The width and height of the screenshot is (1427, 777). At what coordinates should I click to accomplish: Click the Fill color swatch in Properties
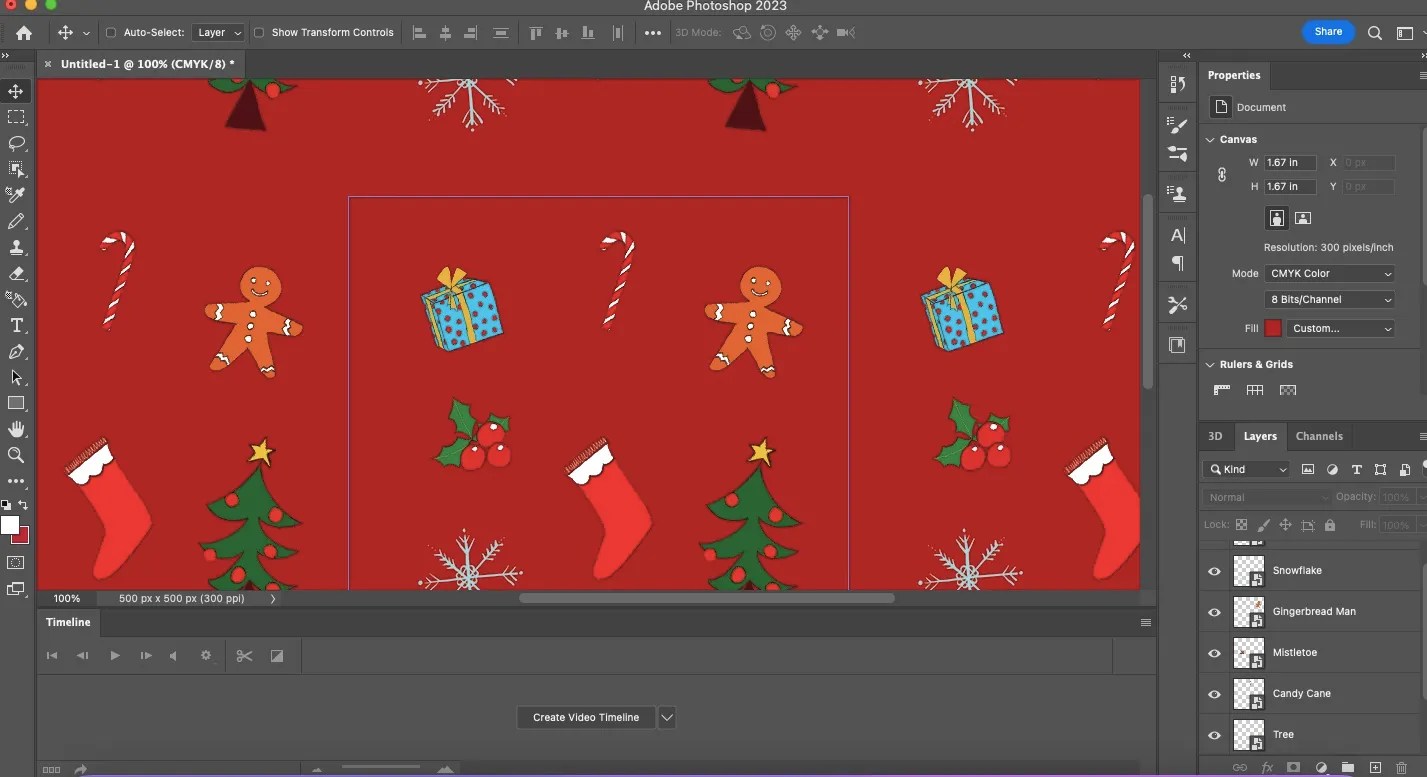[x=1272, y=327]
